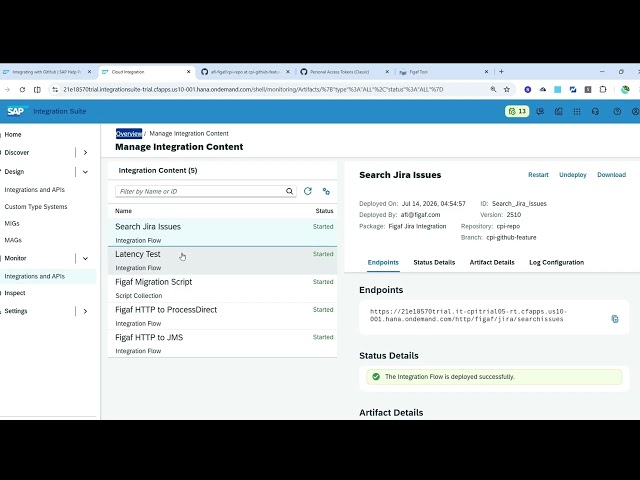The height and width of the screenshot is (480, 640).
Task: Undeploy the Search Jira Issues artifact
Action: click(x=573, y=175)
